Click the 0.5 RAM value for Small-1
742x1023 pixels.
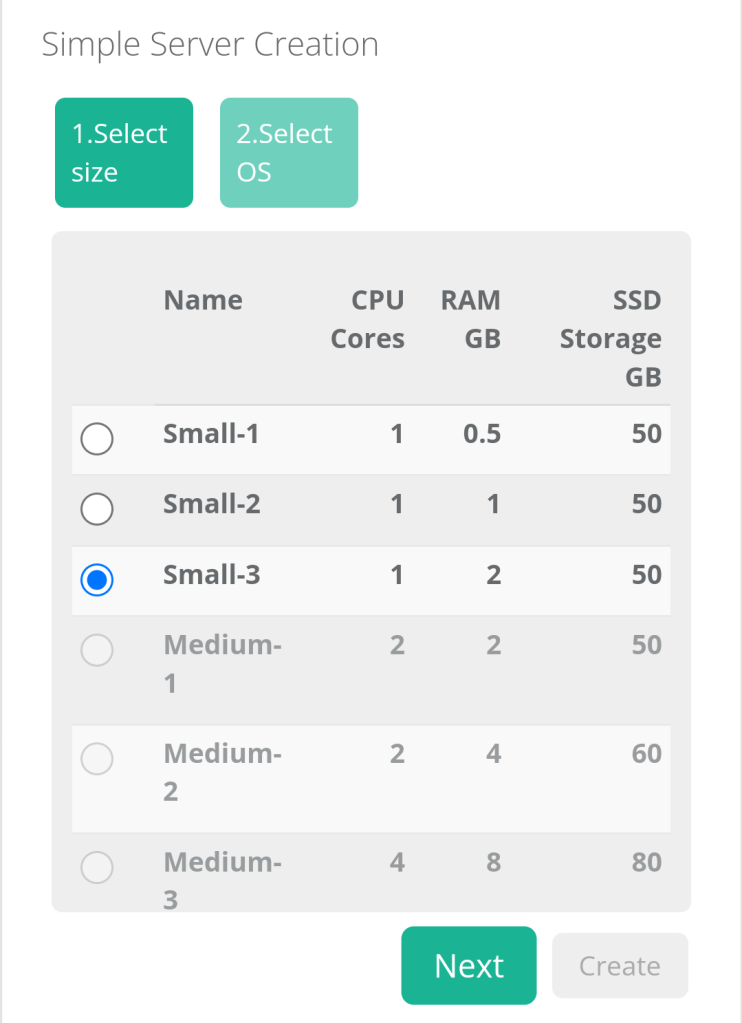pyautogui.click(x=482, y=434)
